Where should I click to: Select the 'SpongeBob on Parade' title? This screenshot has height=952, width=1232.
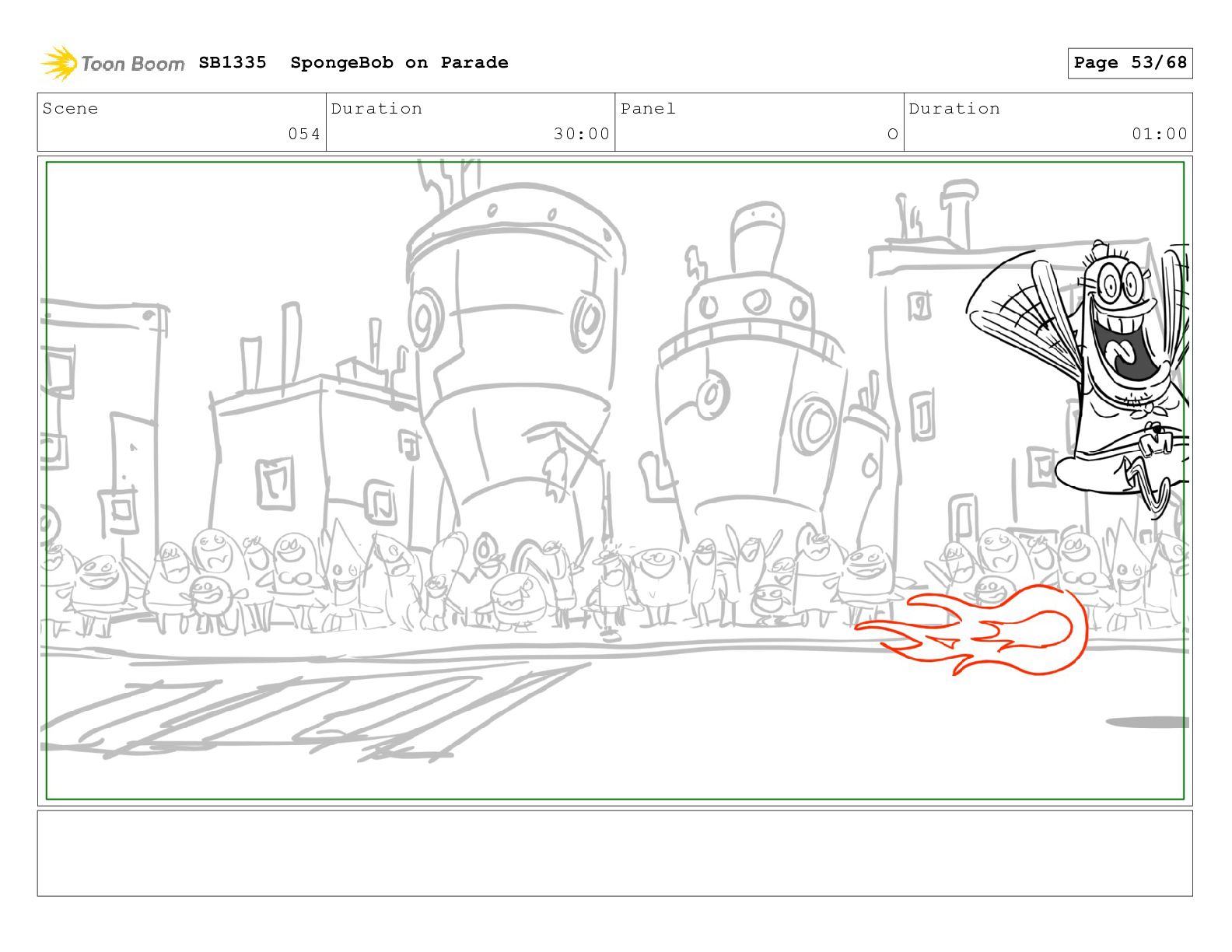pyautogui.click(x=399, y=63)
